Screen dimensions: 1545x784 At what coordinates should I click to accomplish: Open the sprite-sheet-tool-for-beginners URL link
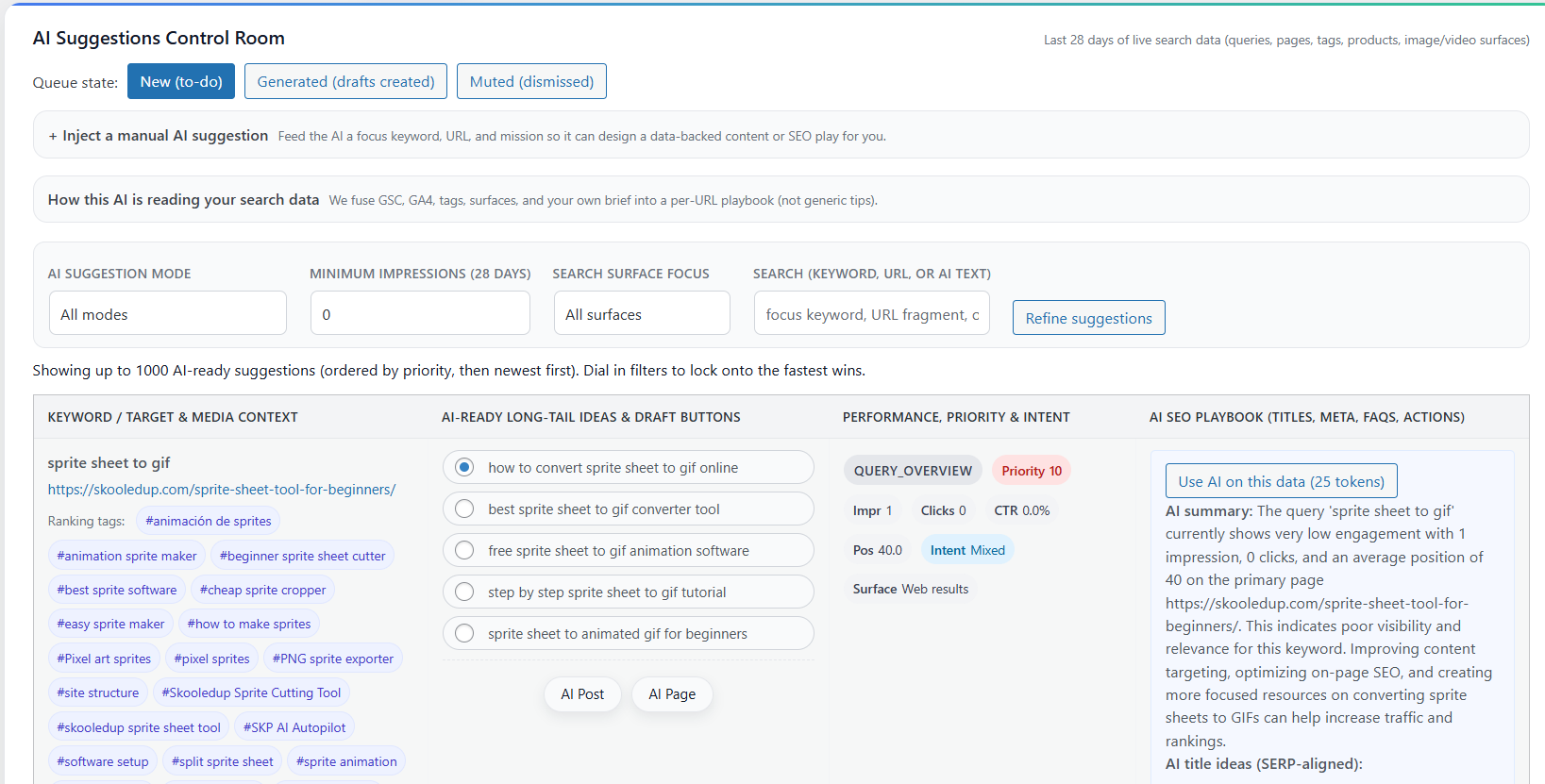pos(222,490)
